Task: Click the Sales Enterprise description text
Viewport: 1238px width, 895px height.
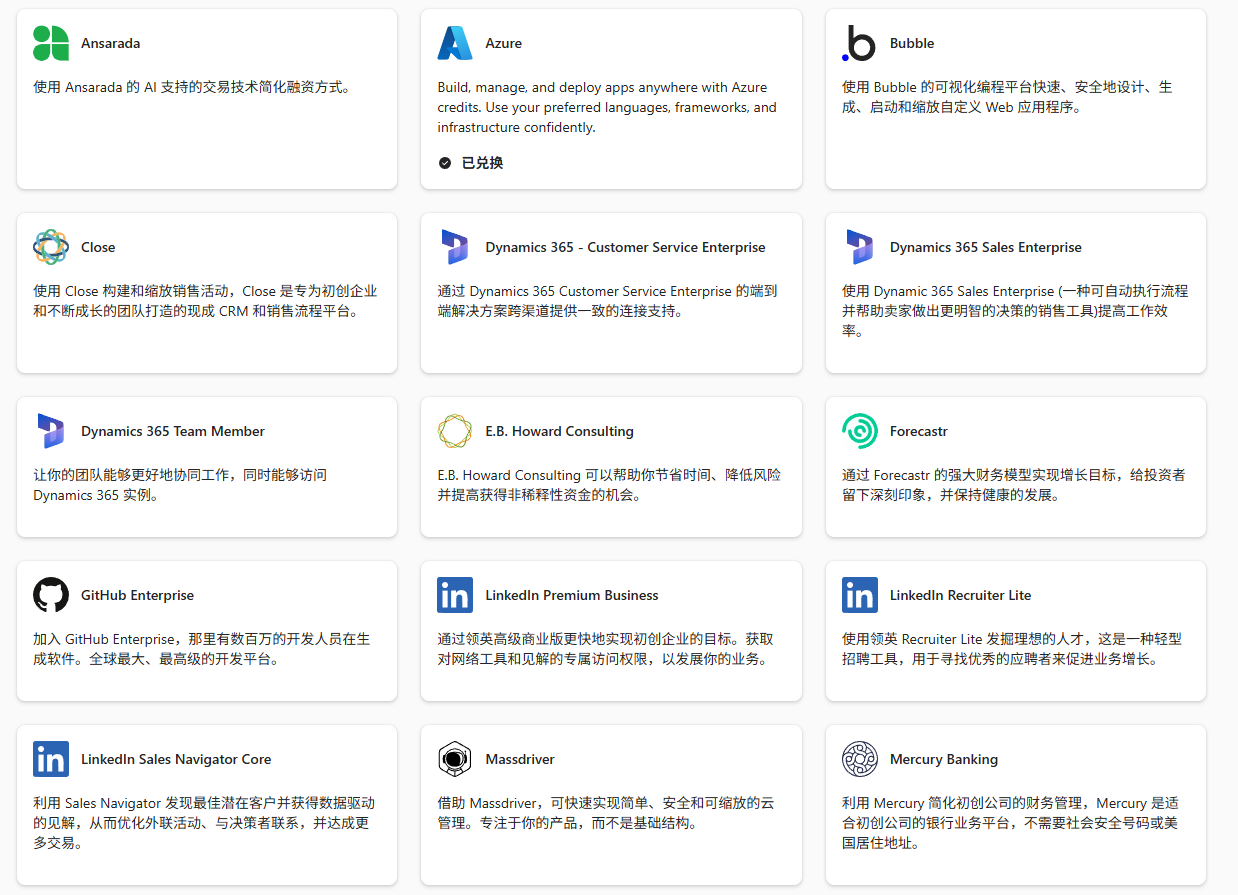Action: 1015,311
